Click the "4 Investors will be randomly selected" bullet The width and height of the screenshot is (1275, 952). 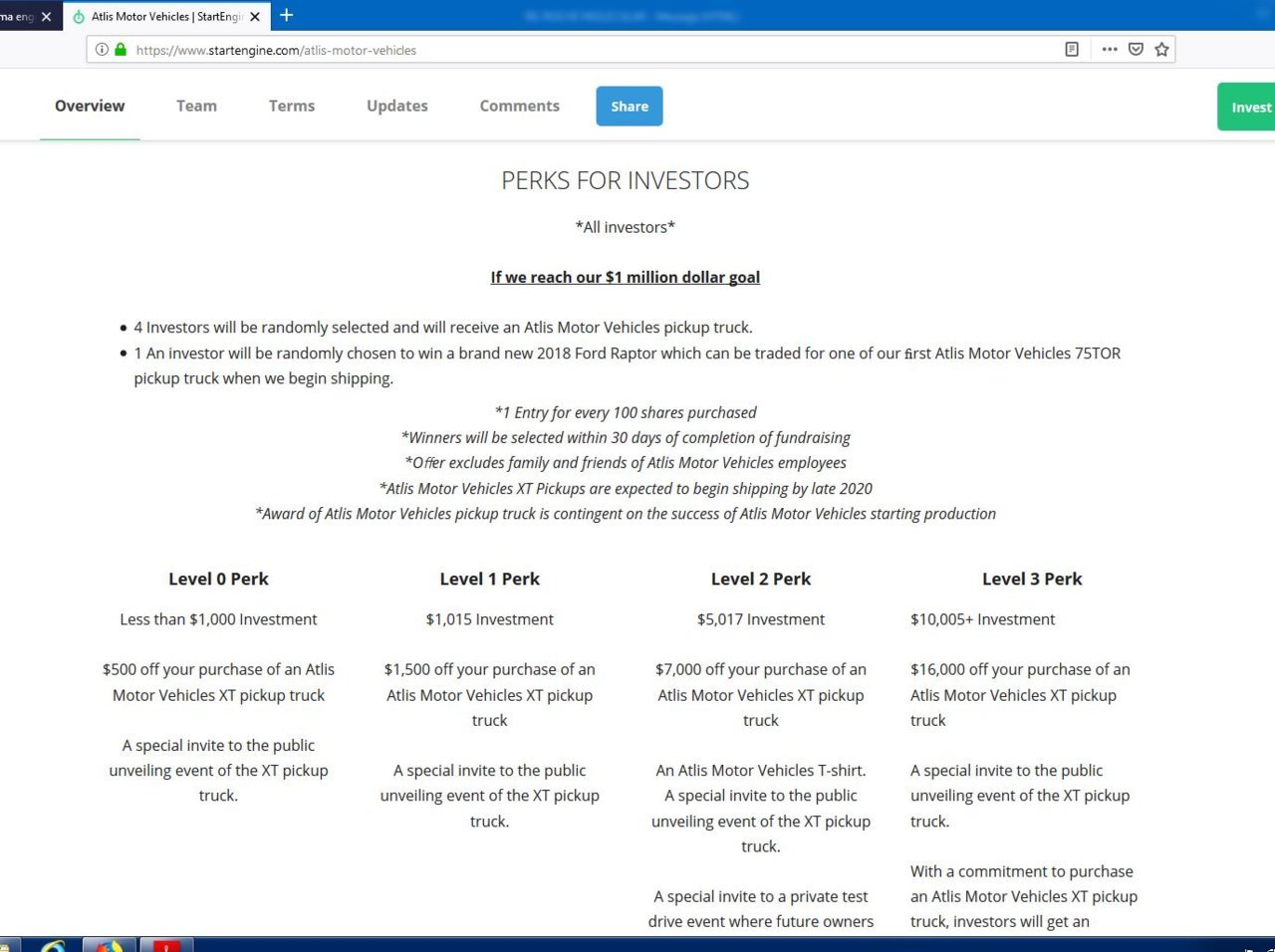[x=443, y=328]
